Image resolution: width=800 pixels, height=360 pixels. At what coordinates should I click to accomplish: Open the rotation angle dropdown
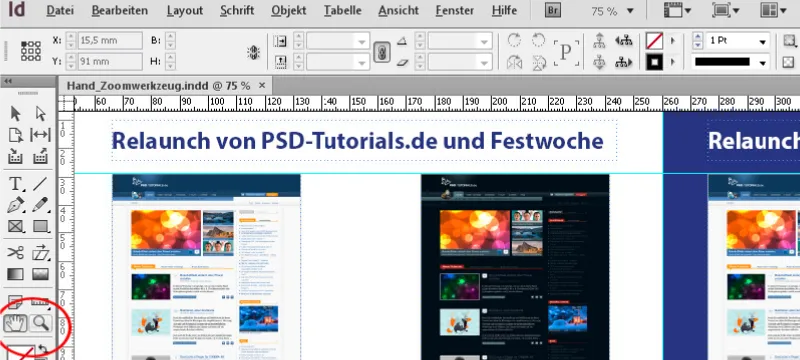(485, 41)
